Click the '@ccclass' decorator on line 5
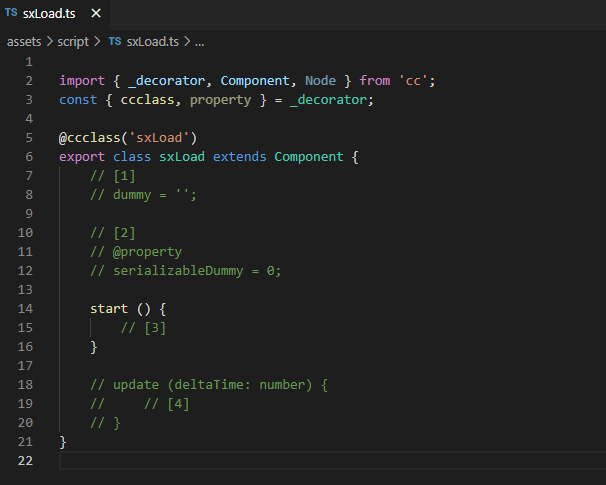The height and width of the screenshot is (485, 606). click(x=90, y=138)
